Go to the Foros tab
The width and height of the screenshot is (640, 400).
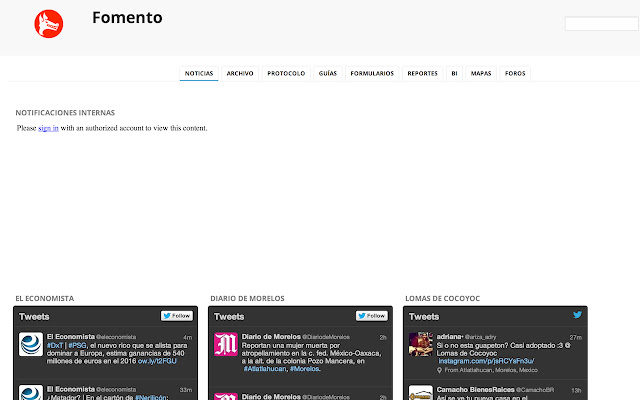tap(515, 73)
